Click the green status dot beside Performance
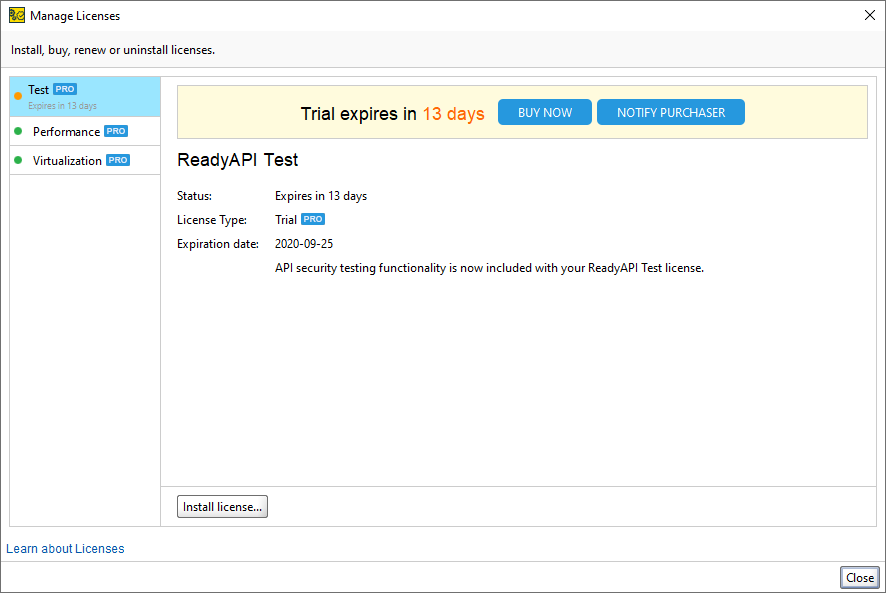This screenshot has height=593, width=886. point(18,131)
